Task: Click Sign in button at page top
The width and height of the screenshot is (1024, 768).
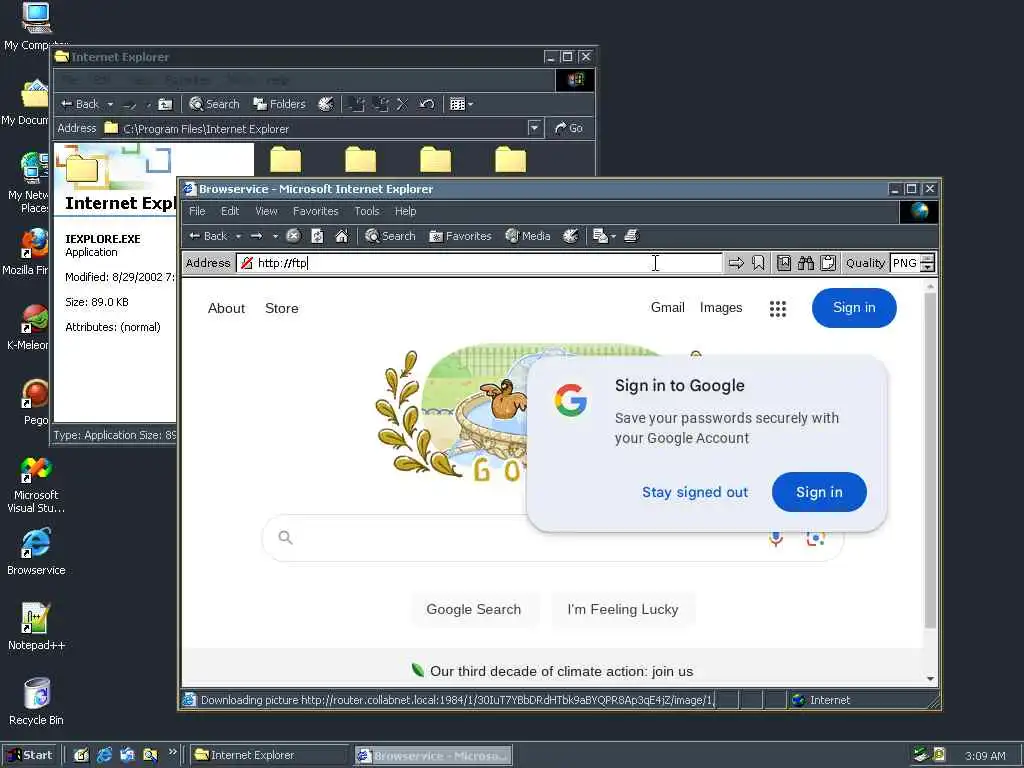Action: click(854, 308)
